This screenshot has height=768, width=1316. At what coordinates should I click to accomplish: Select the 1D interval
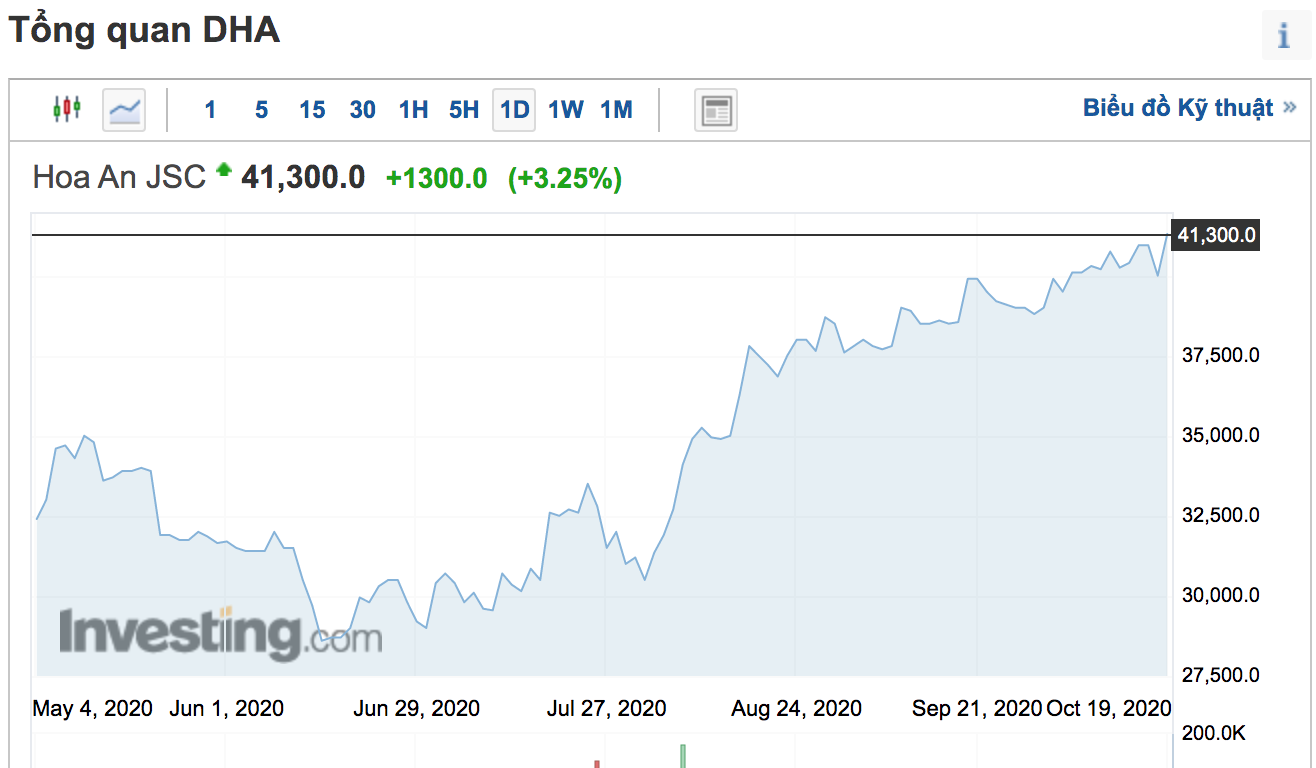tap(514, 110)
